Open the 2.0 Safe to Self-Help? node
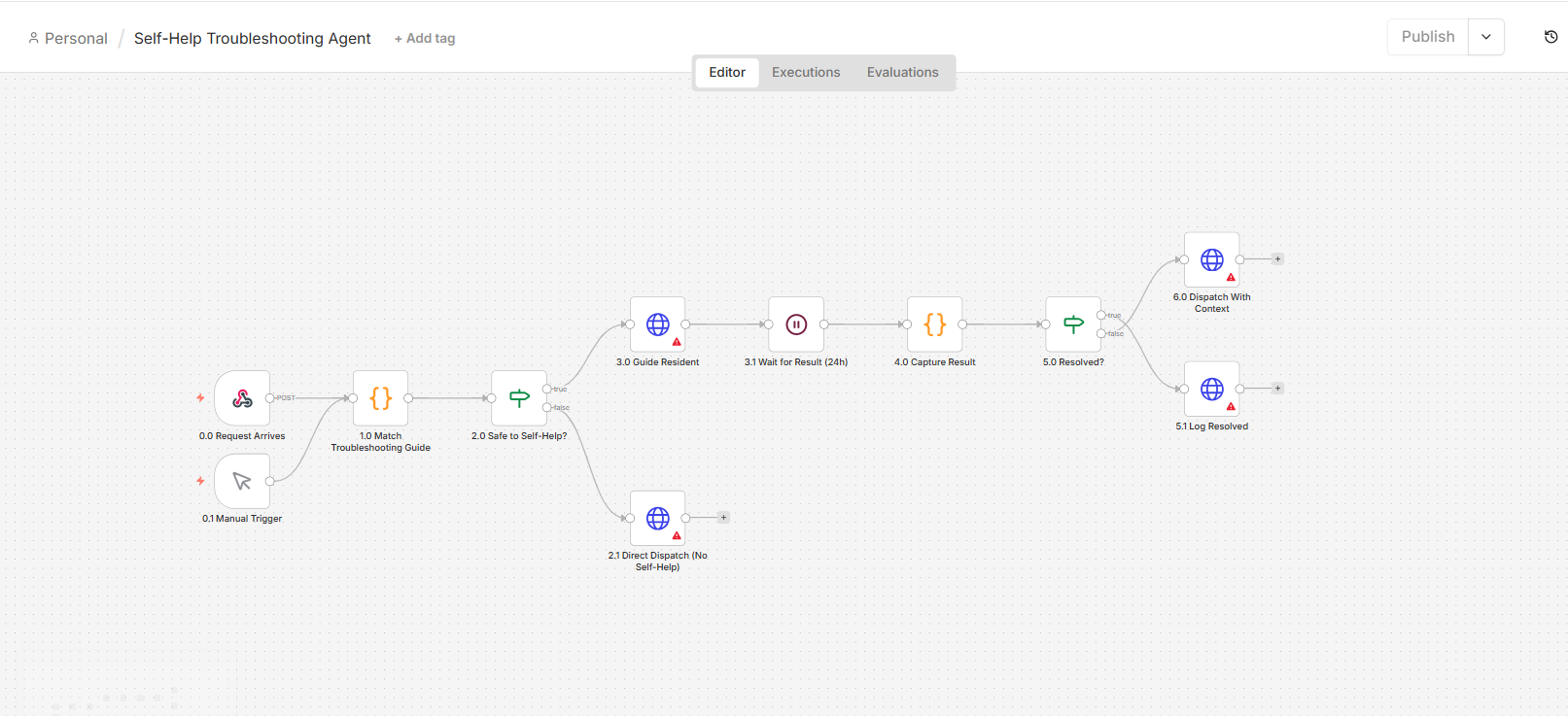This screenshot has height=716, width=1568. click(519, 398)
